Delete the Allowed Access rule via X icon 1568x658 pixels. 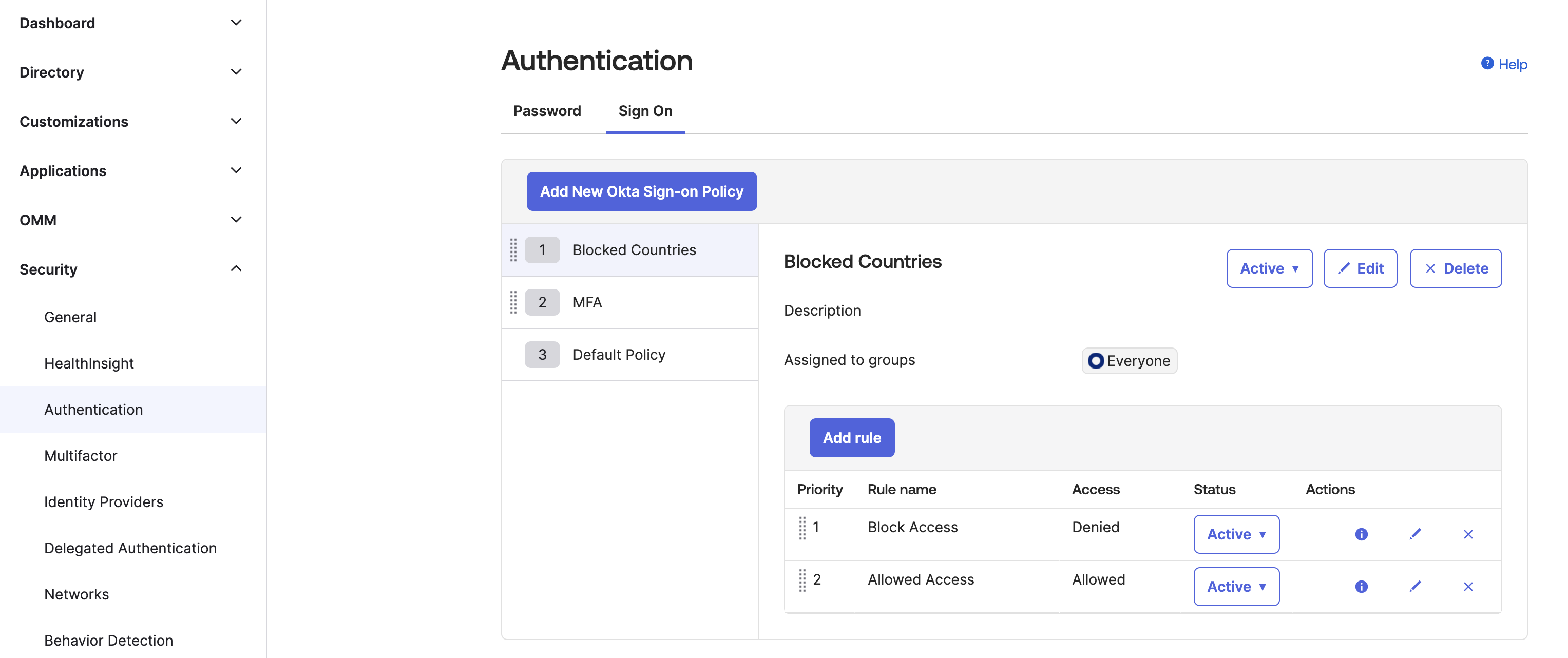point(1468,586)
